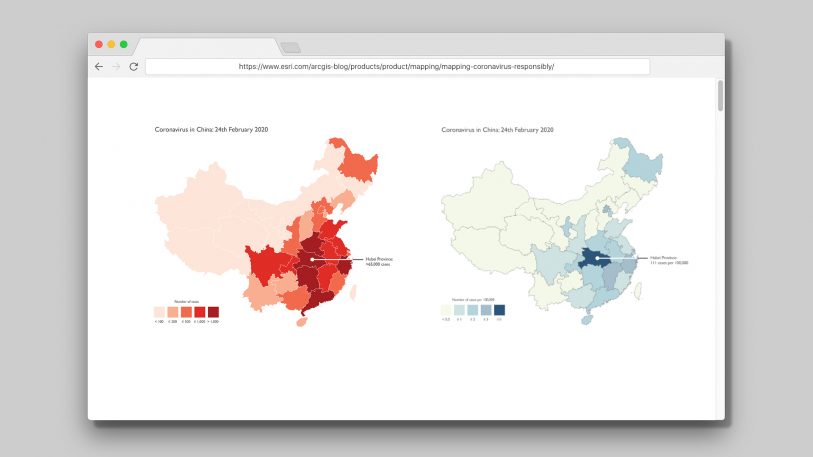Image resolution: width=813 pixels, height=457 pixels.
Task: Click the darkest blue legend swatch
Action: point(500,310)
